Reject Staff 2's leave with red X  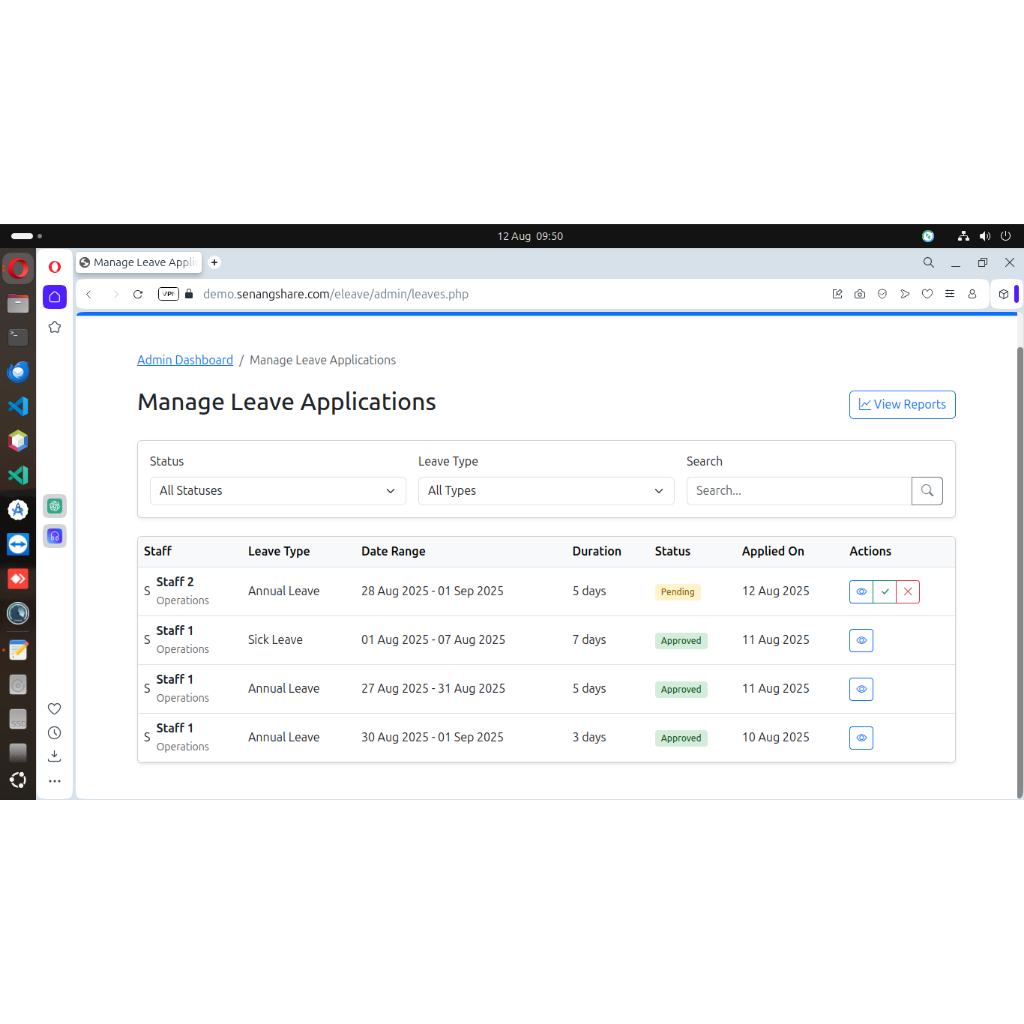click(x=908, y=592)
